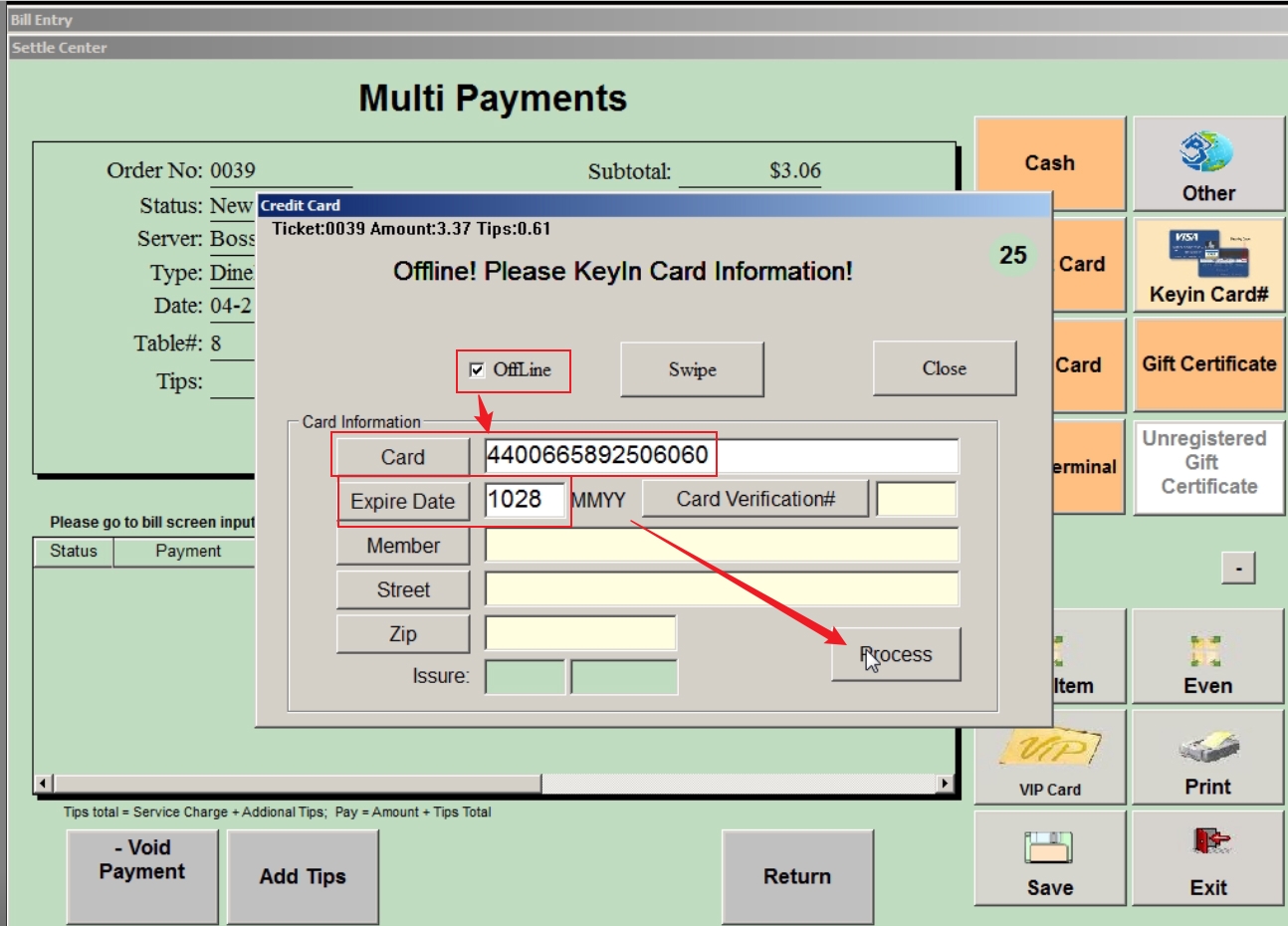Click the Street button
This screenshot has width=1288, height=926.
(x=402, y=589)
